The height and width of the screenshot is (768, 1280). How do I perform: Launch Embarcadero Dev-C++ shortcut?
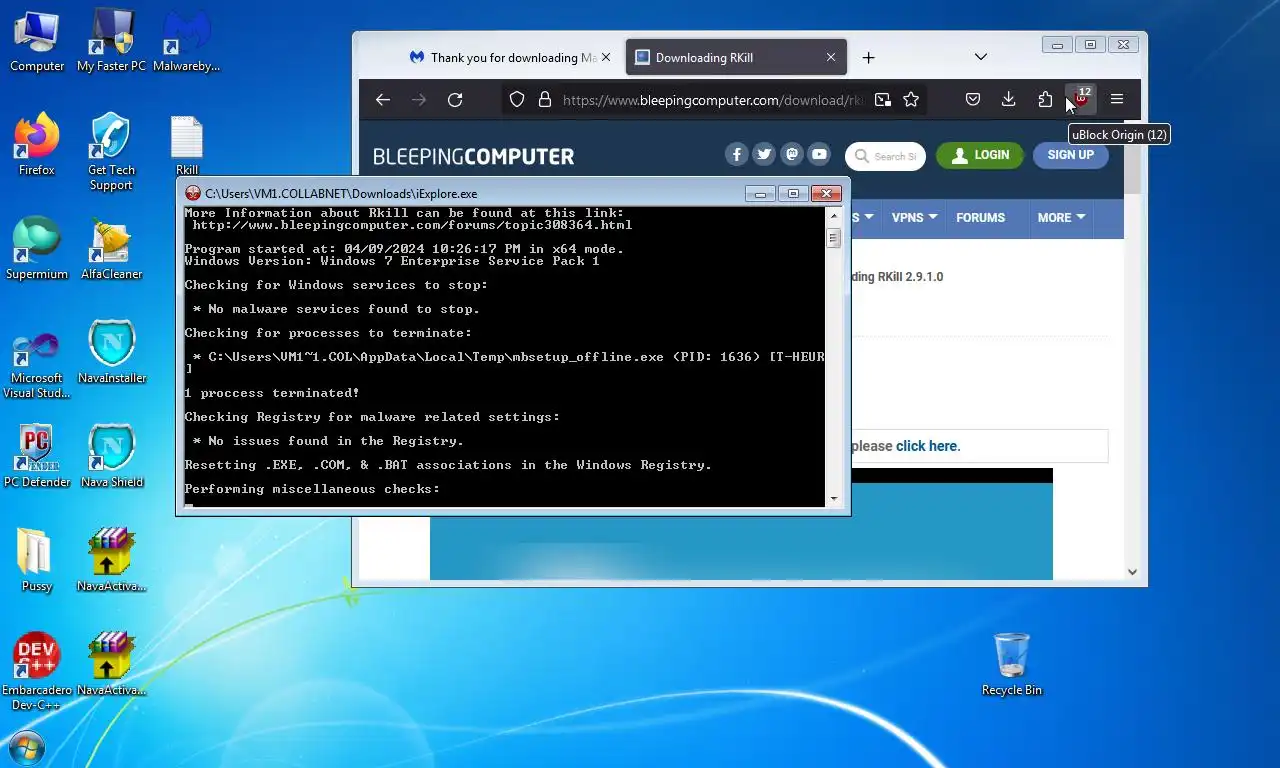pos(37,671)
